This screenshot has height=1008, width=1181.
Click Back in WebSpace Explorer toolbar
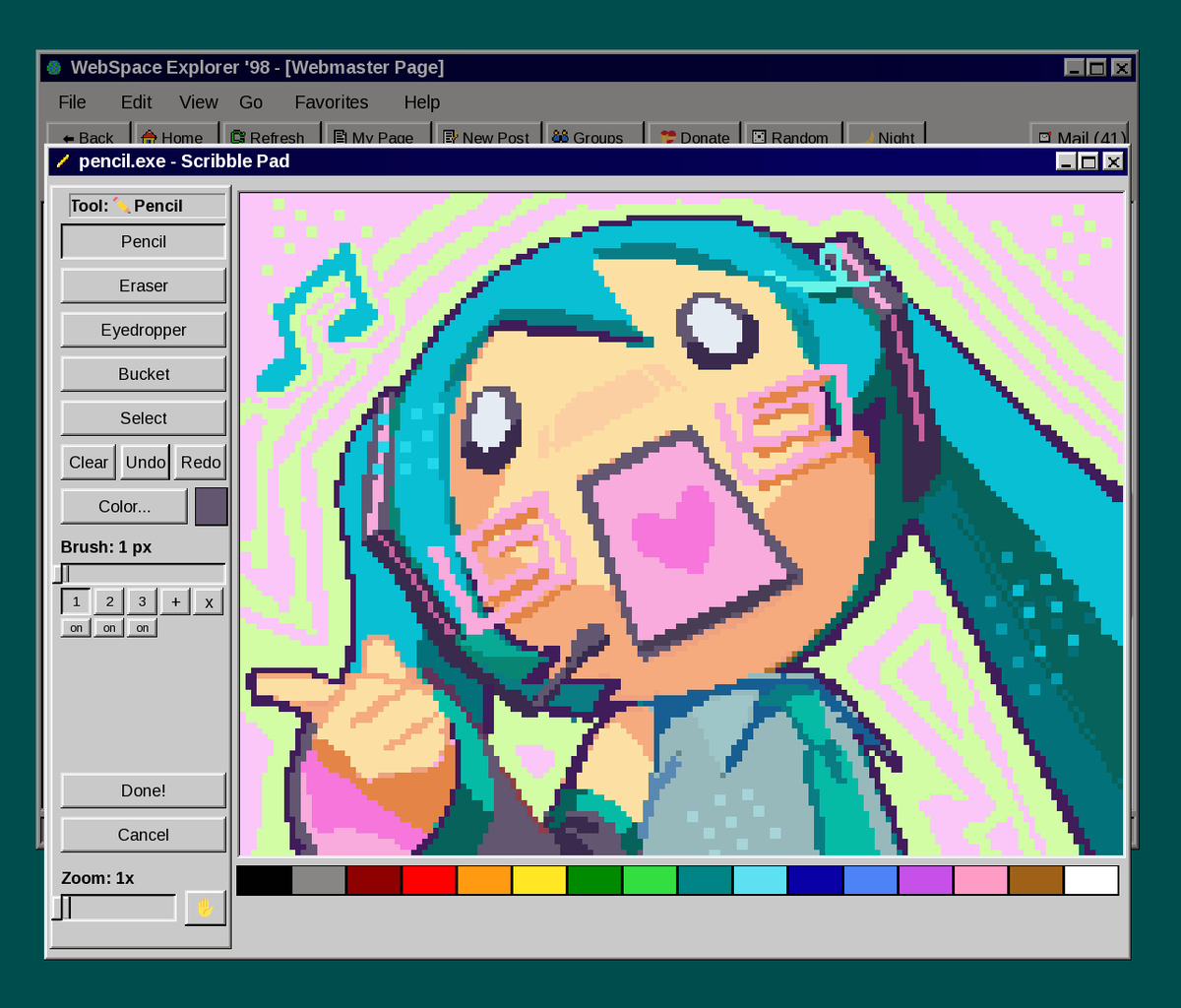tap(88, 136)
